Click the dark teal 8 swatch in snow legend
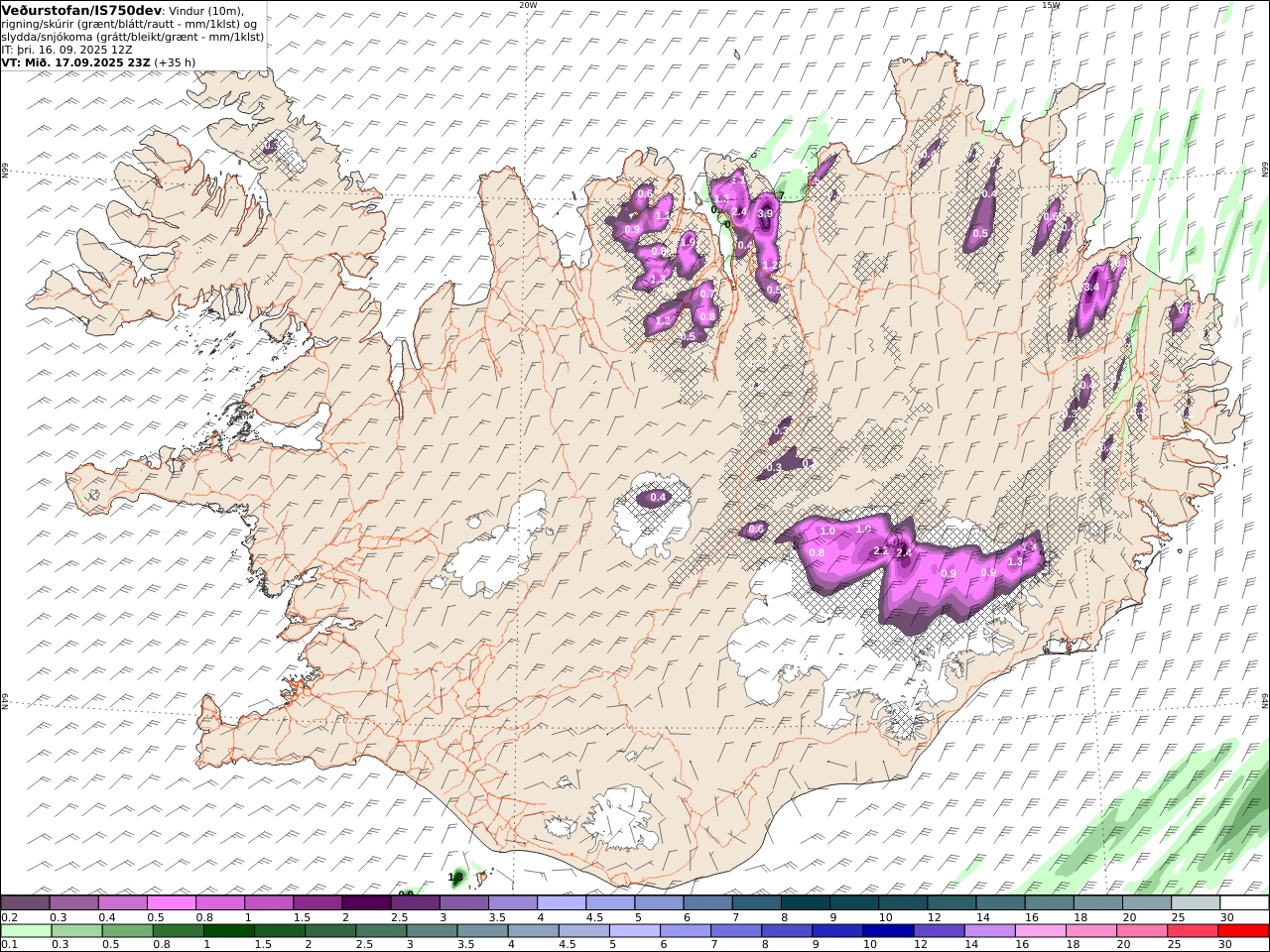This screenshot has height=952, width=1270. [805, 902]
